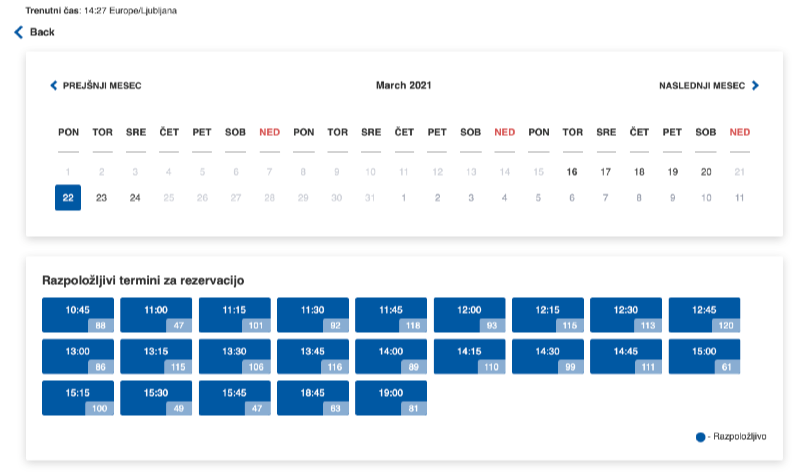Select the 11:15 time slot

point(235,315)
